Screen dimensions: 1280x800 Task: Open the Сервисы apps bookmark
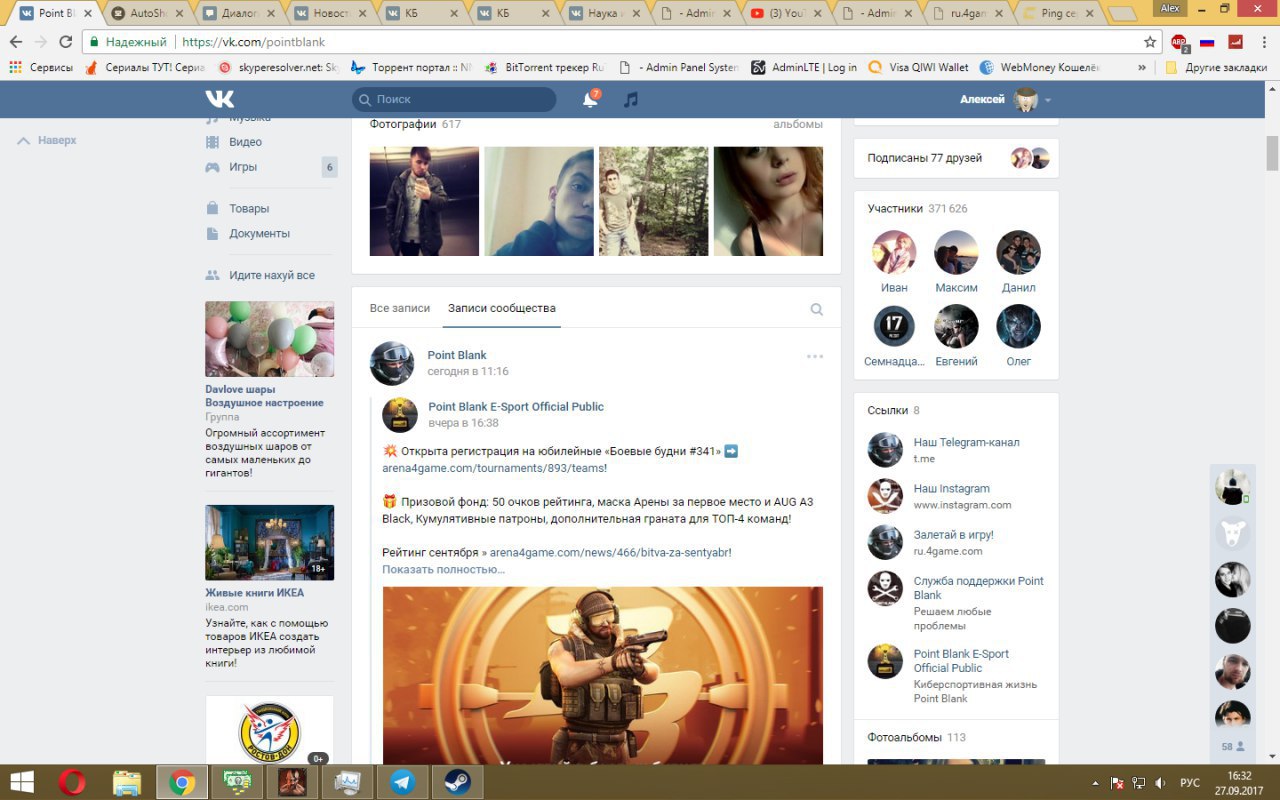coord(41,67)
